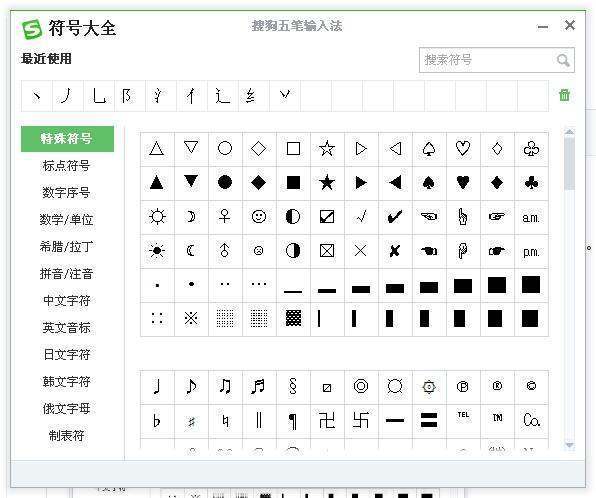Insert the double circle bullseye symbol
Screen dimensions: 596x498
361,387
